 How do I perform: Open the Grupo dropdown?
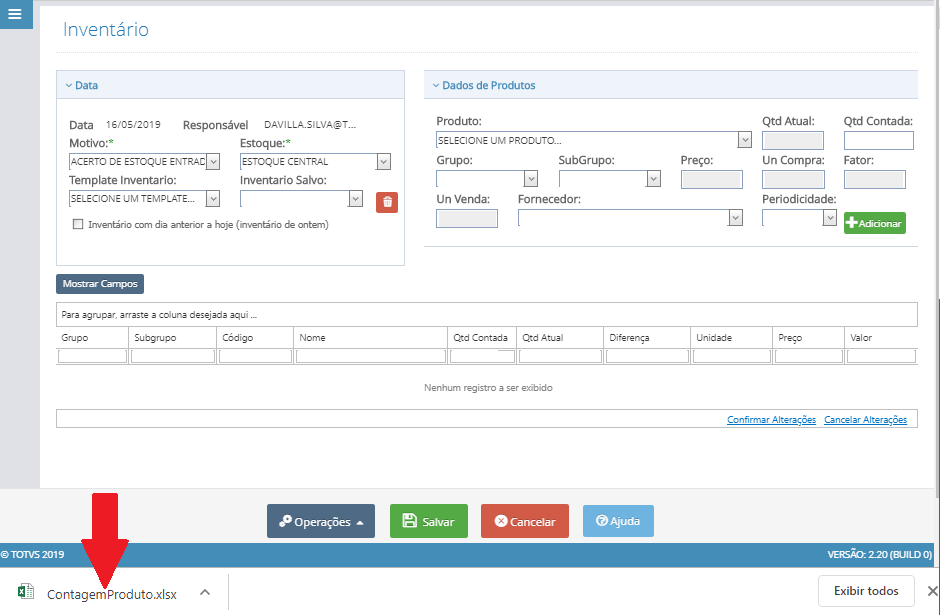pyautogui.click(x=531, y=179)
